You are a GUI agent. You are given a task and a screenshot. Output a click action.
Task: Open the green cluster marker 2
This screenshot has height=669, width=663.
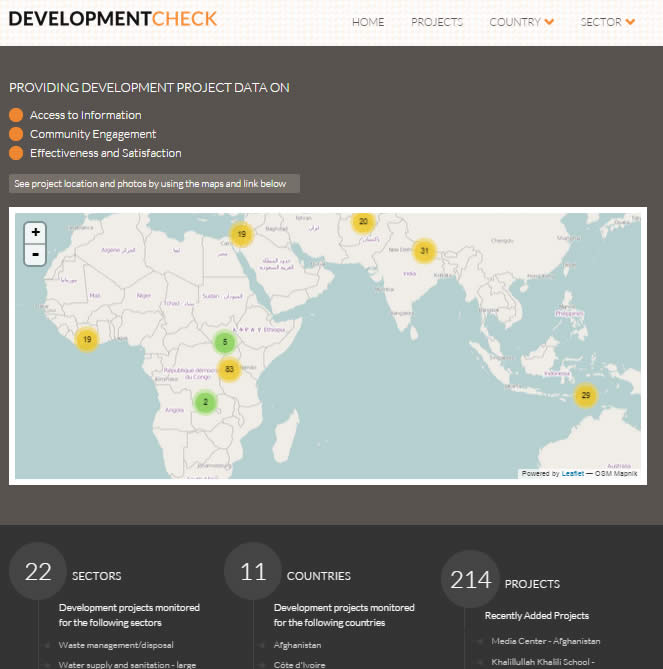pyautogui.click(x=205, y=402)
